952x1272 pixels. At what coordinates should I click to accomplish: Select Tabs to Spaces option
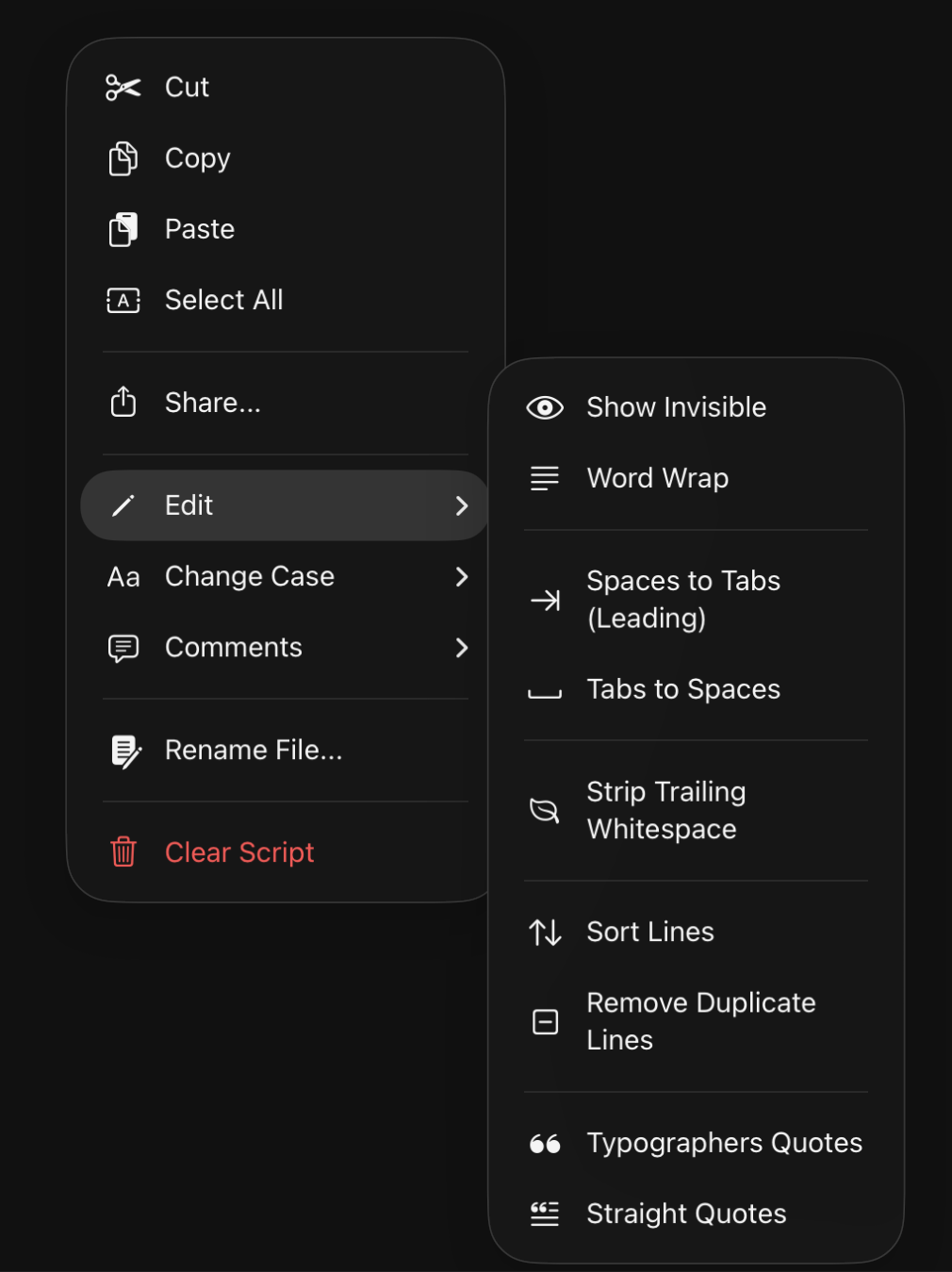pyautogui.click(x=697, y=689)
